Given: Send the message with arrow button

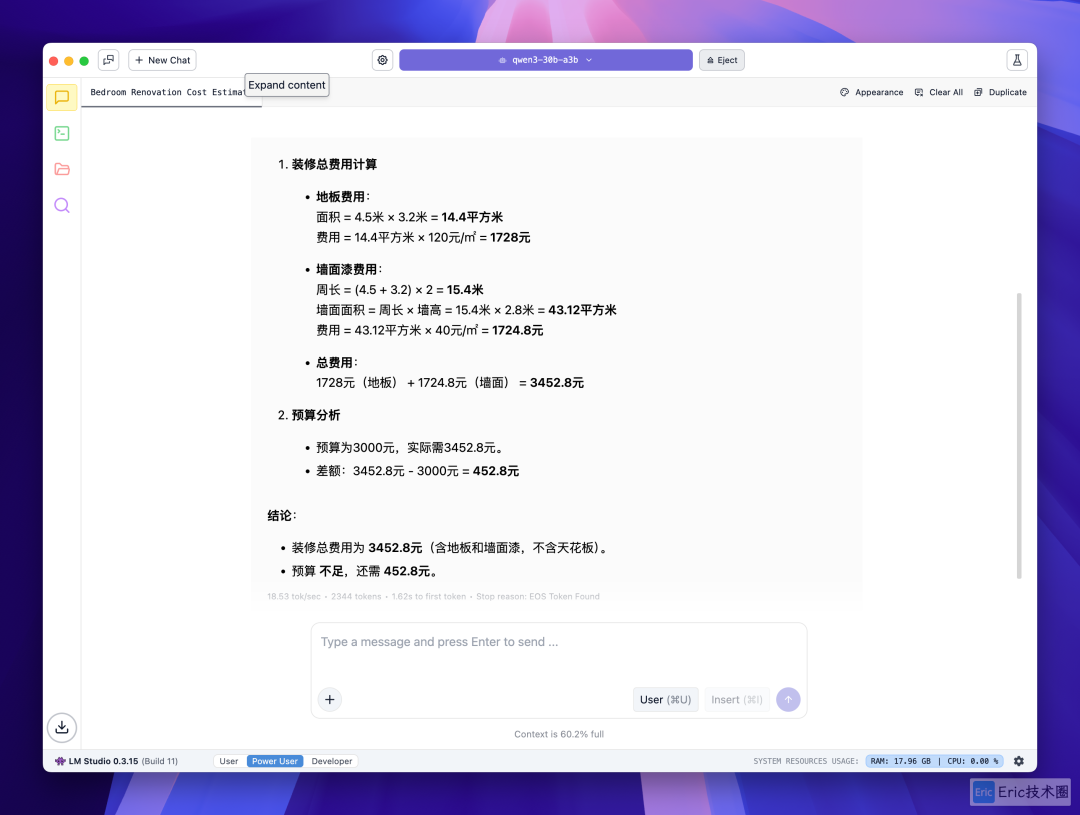Looking at the screenshot, I should [788, 699].
